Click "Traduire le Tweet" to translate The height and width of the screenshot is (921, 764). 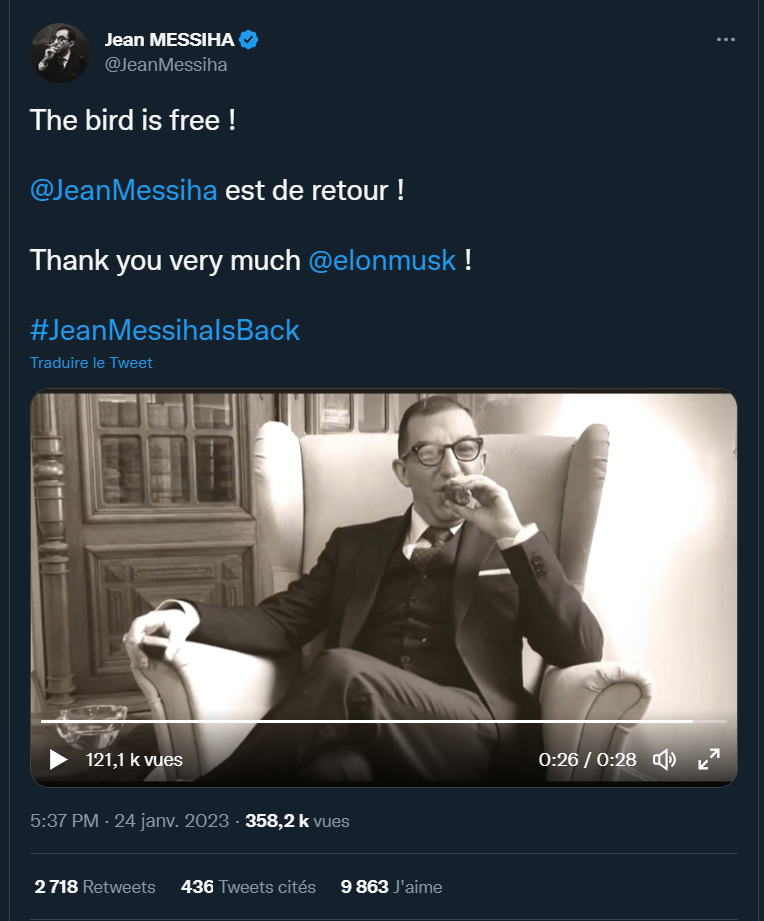click(91, 363)
